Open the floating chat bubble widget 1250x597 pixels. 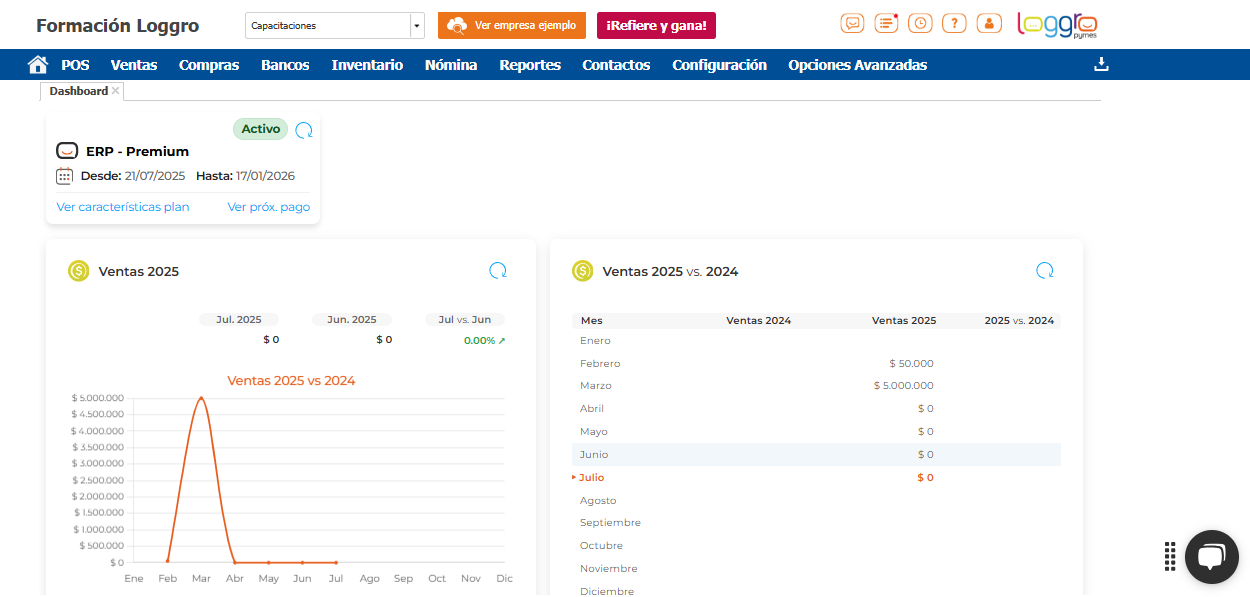pyautogui.click(x=1211, y=556)
